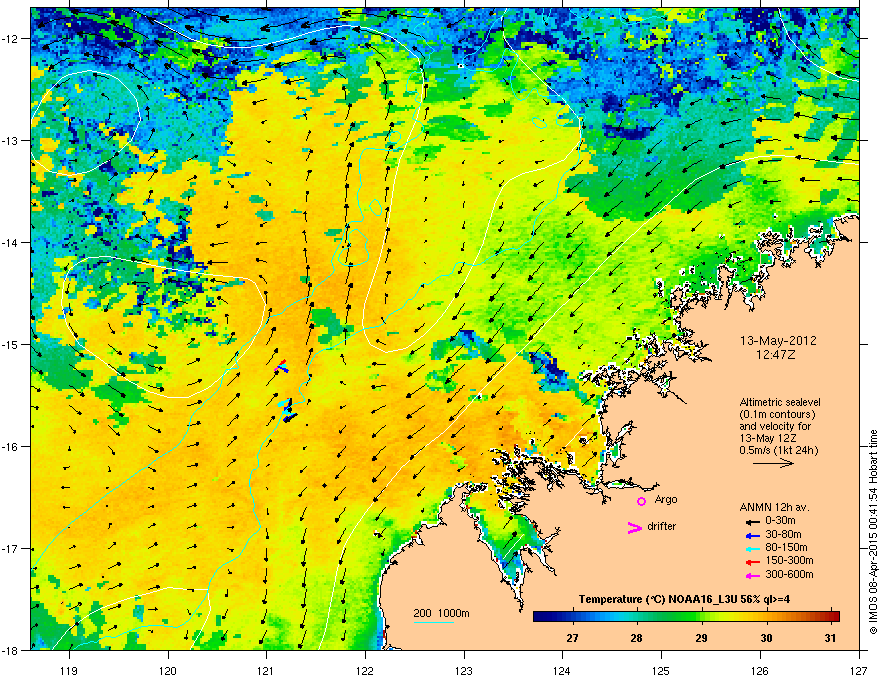
Task: Click the magenta drifter arrowhead symbol in legend
Action: 634,527
